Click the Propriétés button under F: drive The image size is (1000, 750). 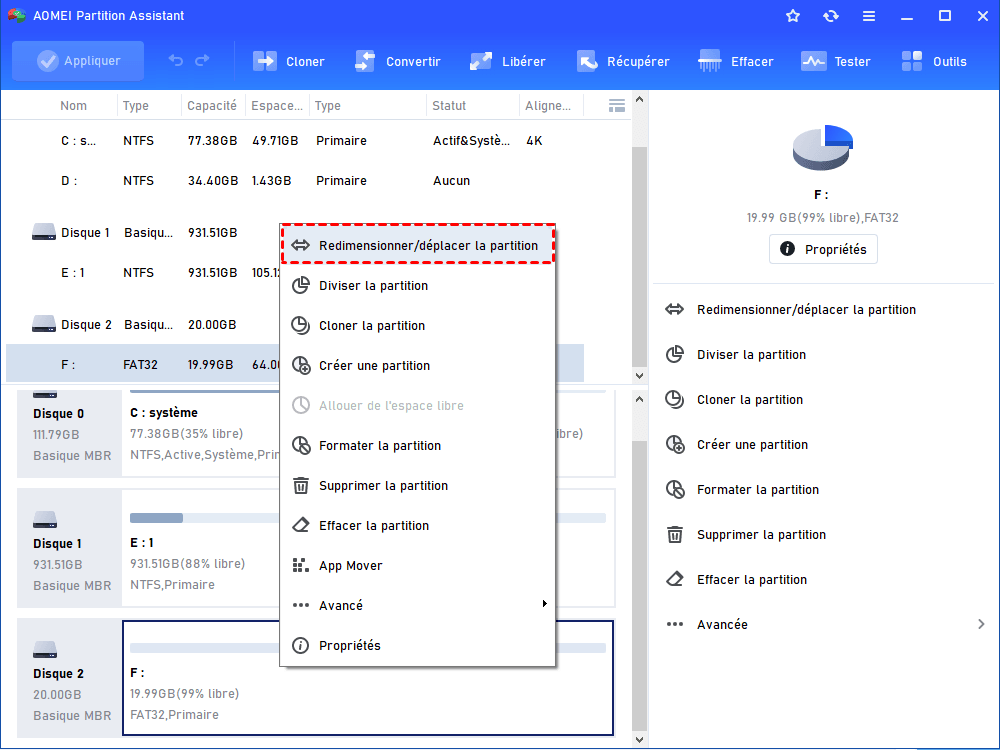point(823,249)
